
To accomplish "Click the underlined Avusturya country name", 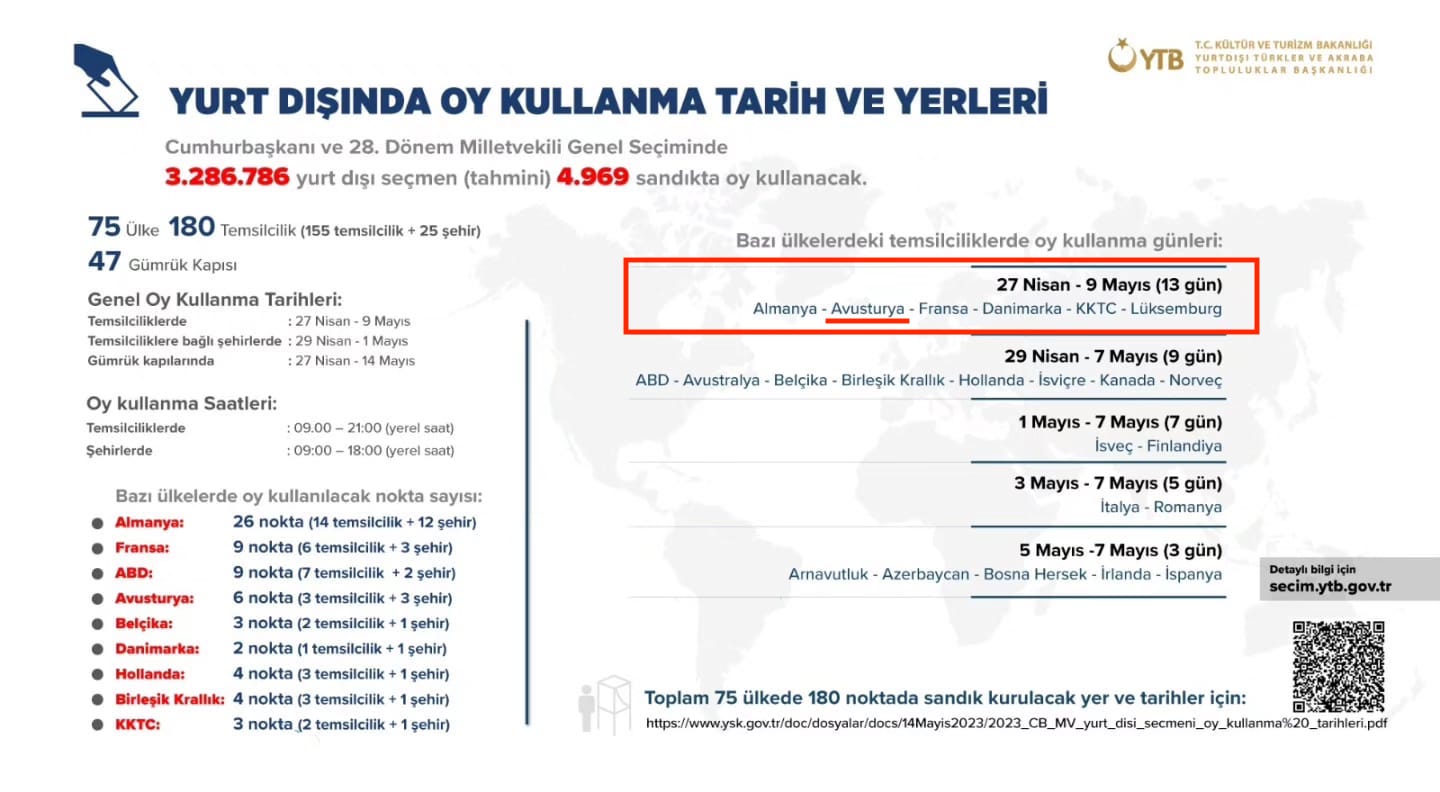I will (x=867, y=309).
